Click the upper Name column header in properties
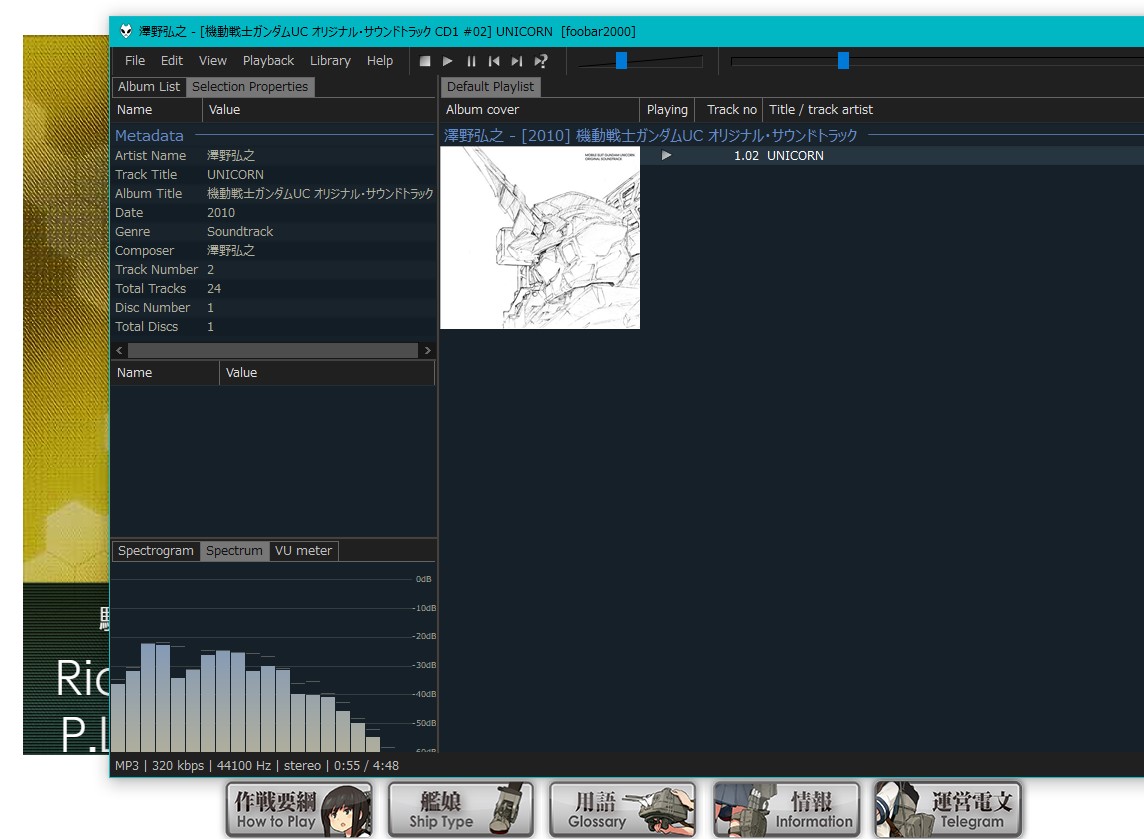 157,109
